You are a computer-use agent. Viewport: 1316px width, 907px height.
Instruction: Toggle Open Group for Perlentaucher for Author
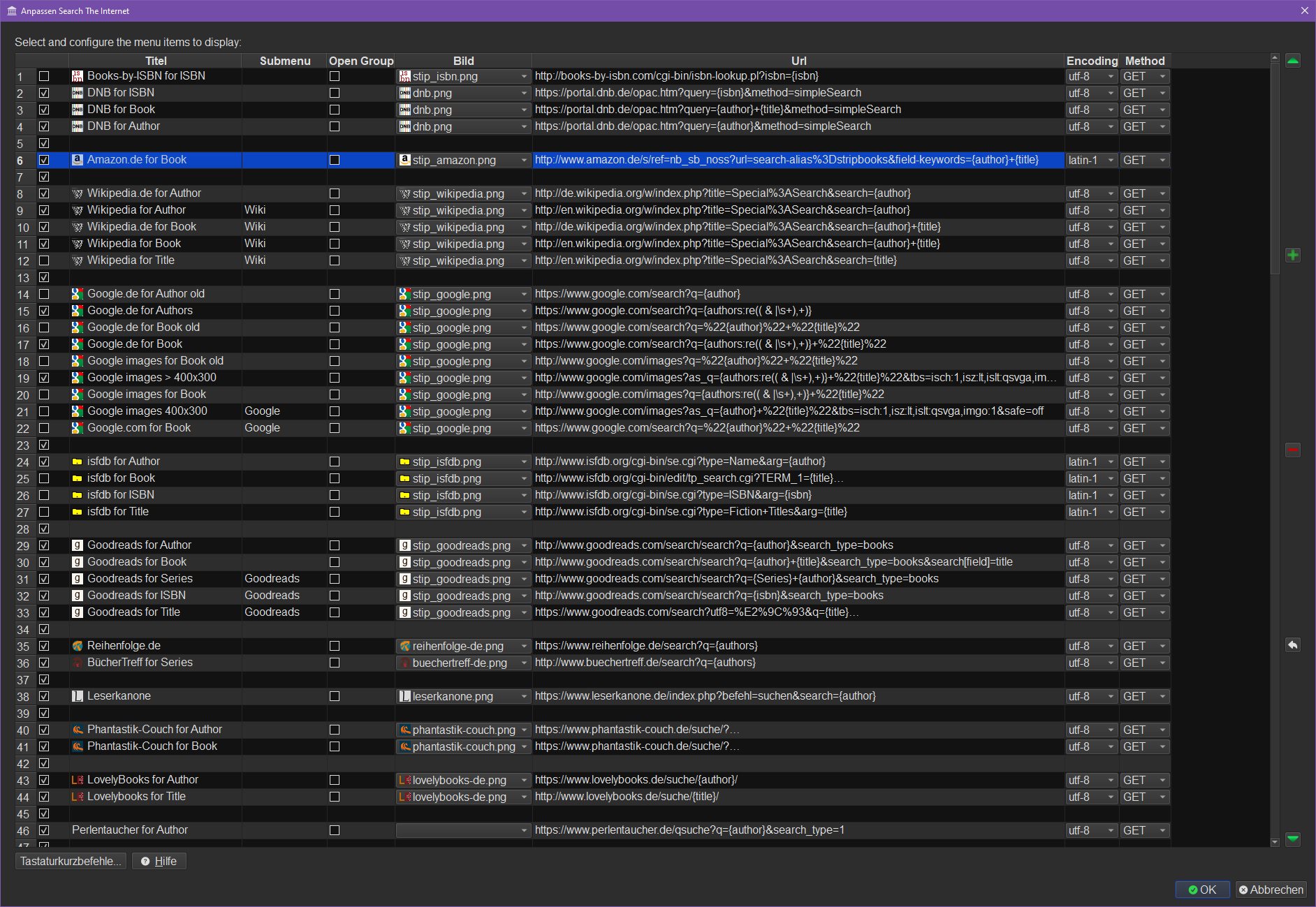pos(335,830)
